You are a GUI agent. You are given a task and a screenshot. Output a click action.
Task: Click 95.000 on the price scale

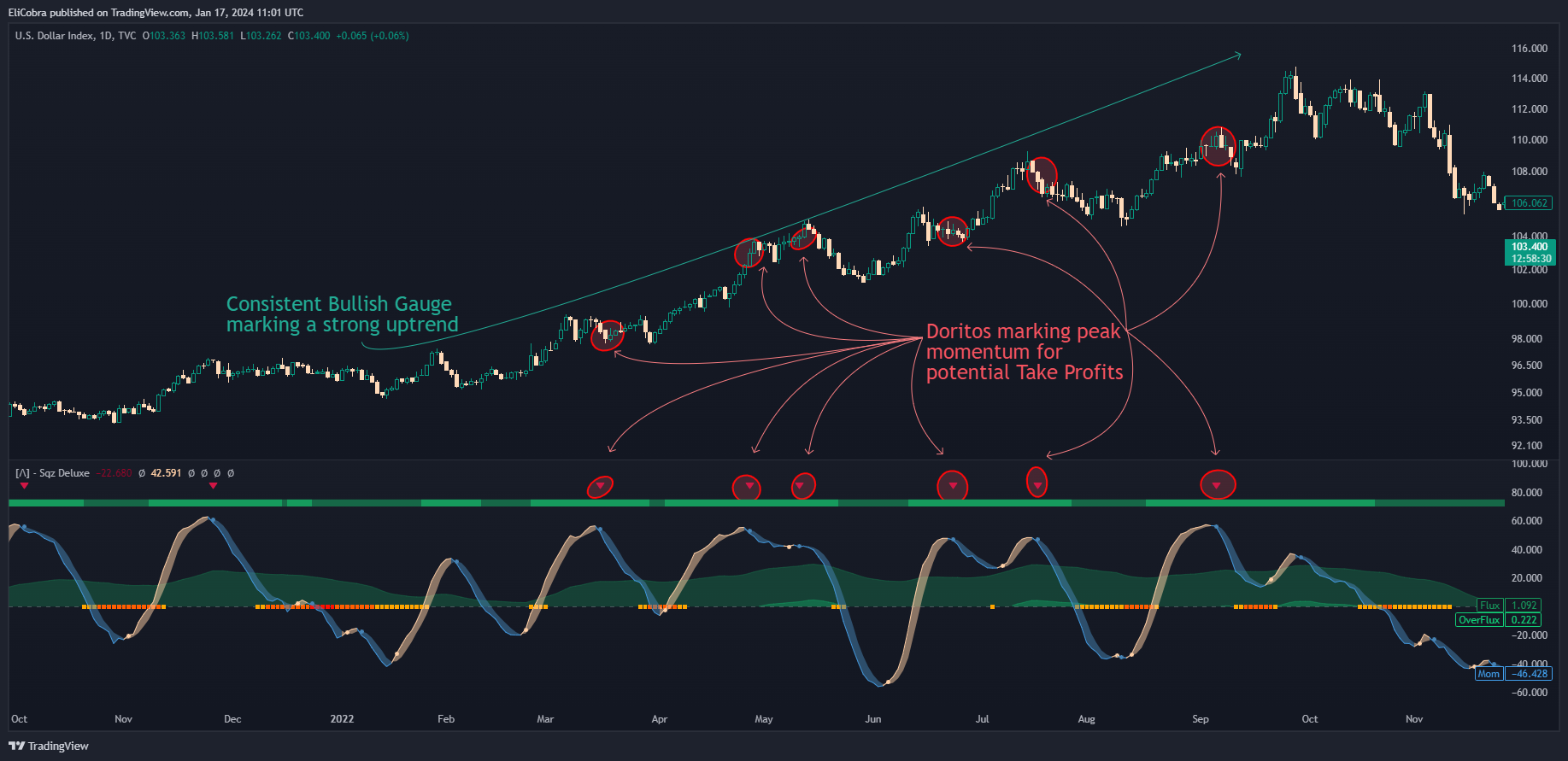click(x=1527, y=393)
